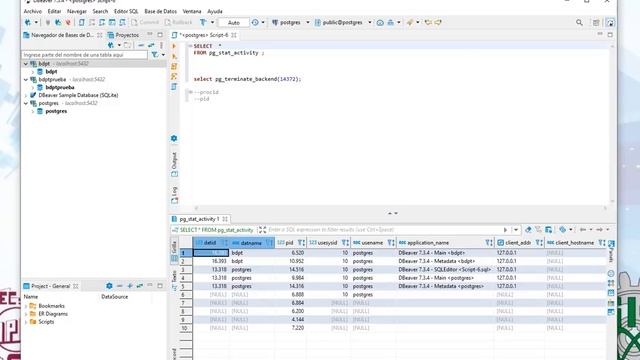640x360 pixels.
Task: Click the remove filter eraser icon
Action: (528, 230)
